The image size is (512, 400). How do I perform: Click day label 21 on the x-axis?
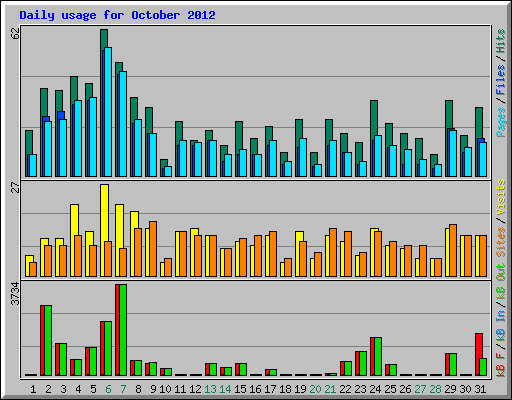click(330, 389)
